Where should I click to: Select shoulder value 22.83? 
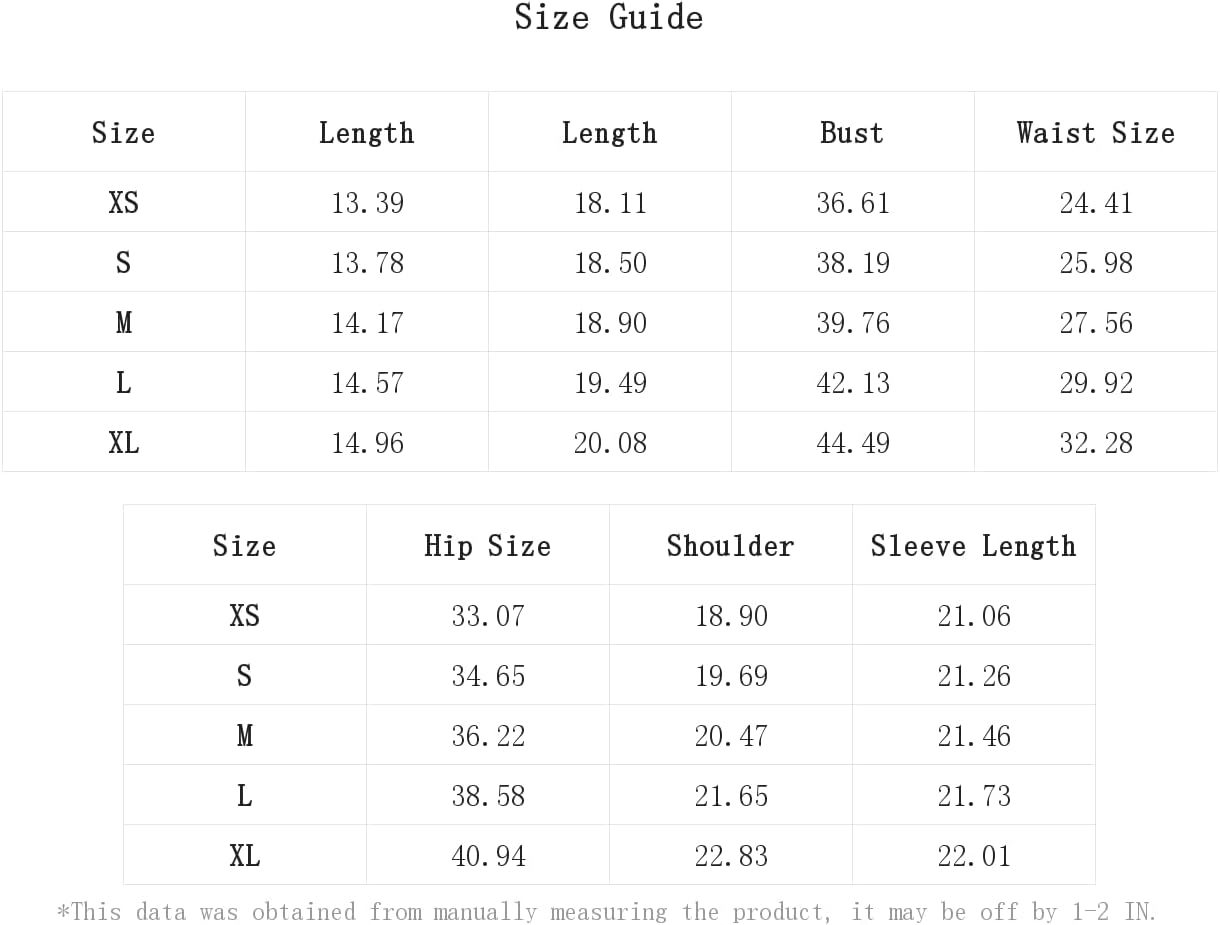pos(731,855)
